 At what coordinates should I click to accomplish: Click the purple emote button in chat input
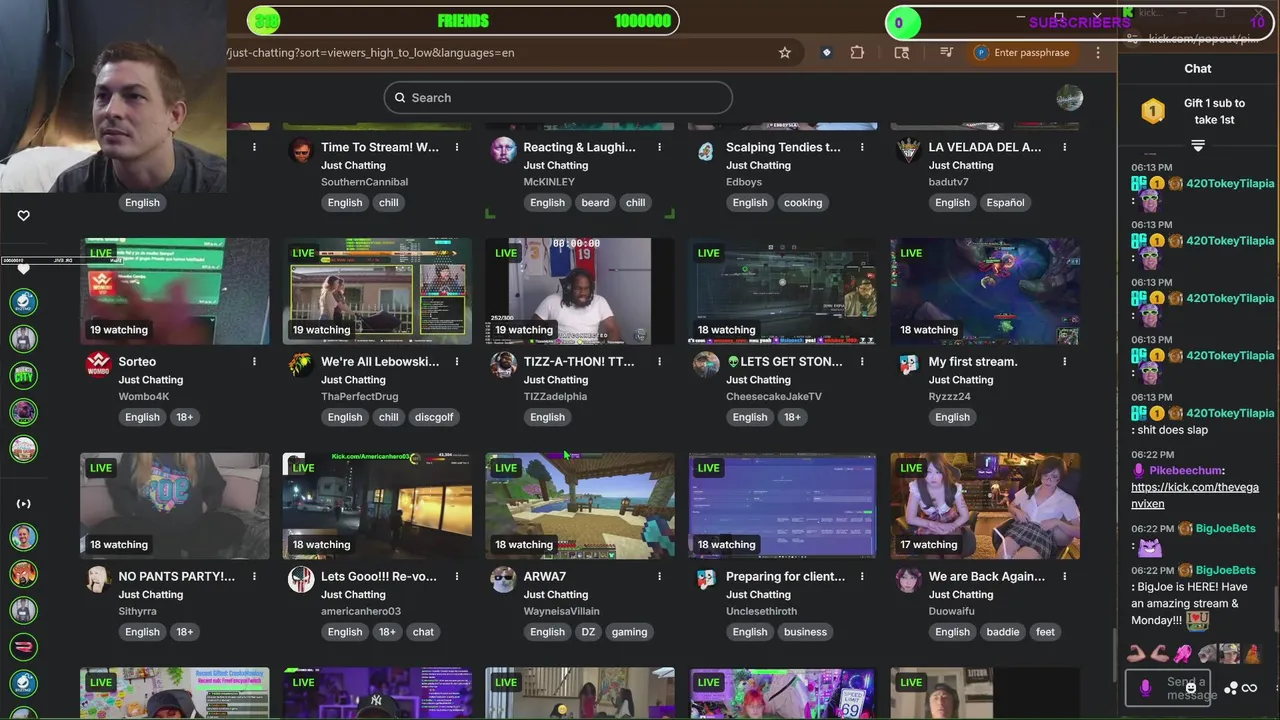pyautogui.click(x=1146, y=688)
